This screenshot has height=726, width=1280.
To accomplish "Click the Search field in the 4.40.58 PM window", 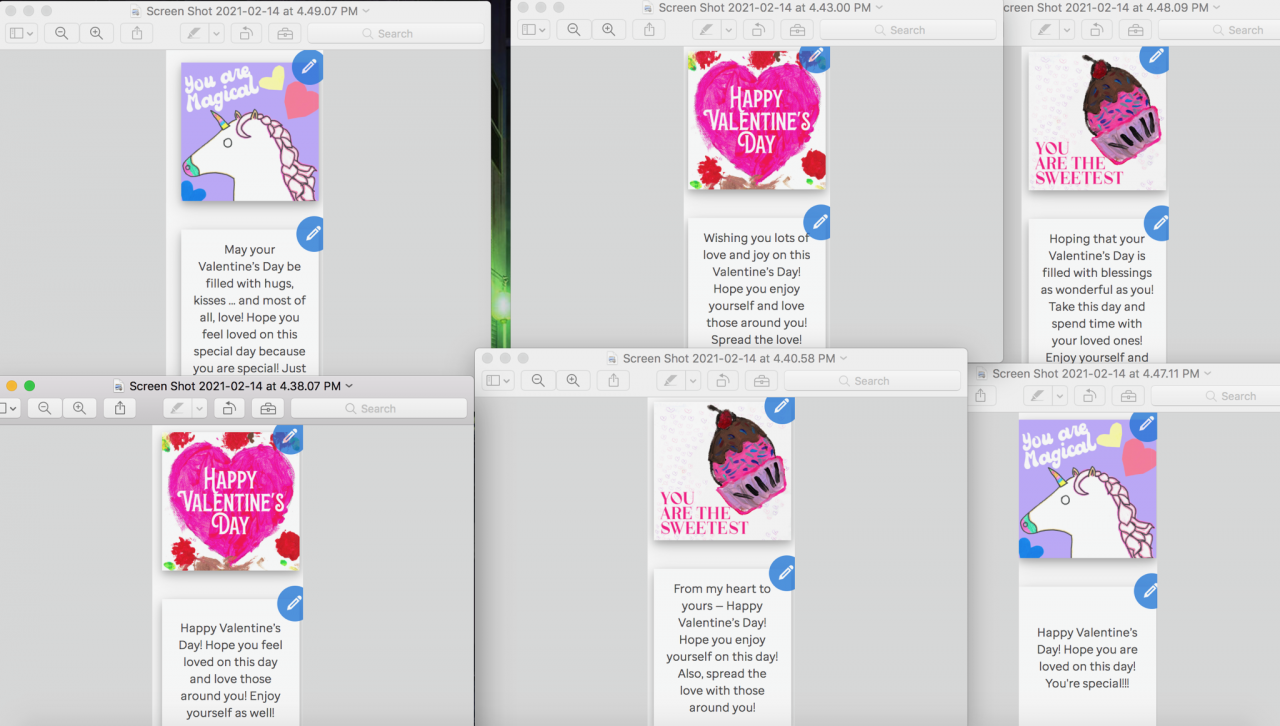I will click(x=871, y=381).
